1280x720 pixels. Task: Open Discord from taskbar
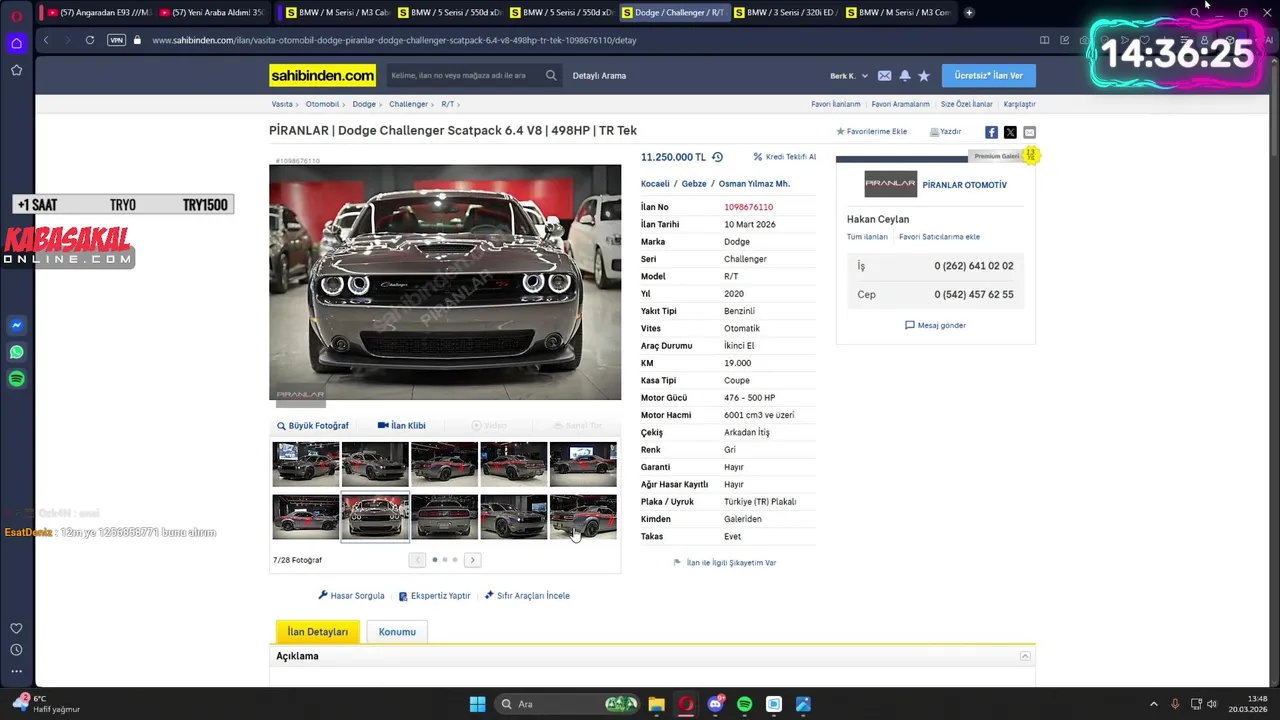(x=715, y=704)
